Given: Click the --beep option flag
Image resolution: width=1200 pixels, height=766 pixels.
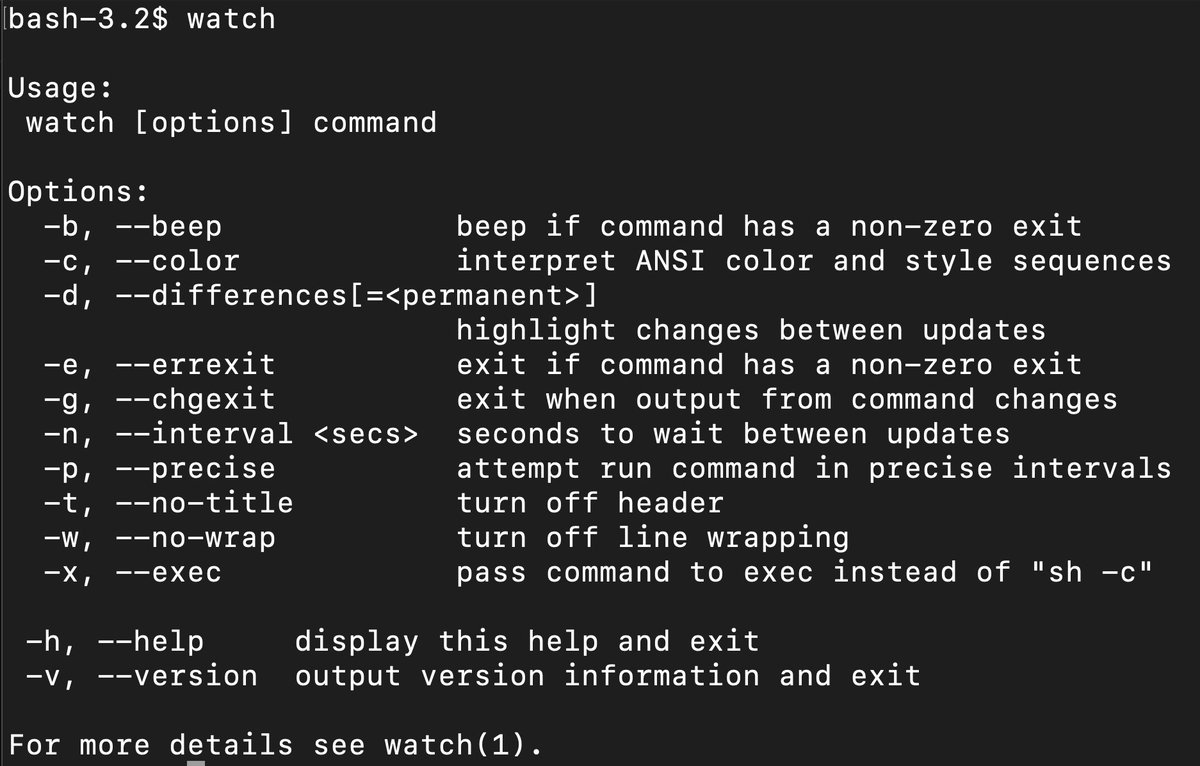Looking at the screenshot, I should (168, 226).
